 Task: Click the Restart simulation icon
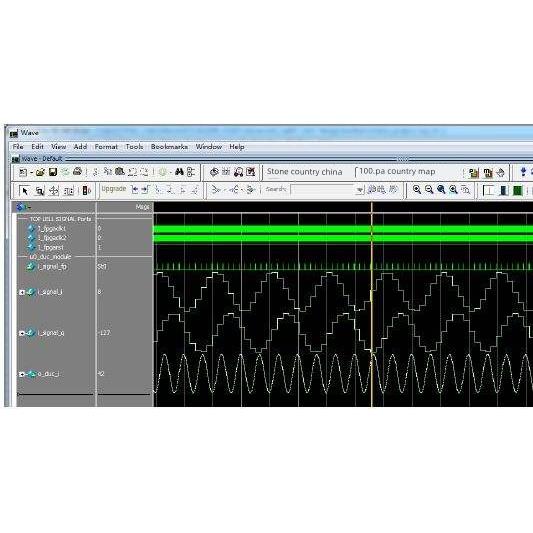214,172
